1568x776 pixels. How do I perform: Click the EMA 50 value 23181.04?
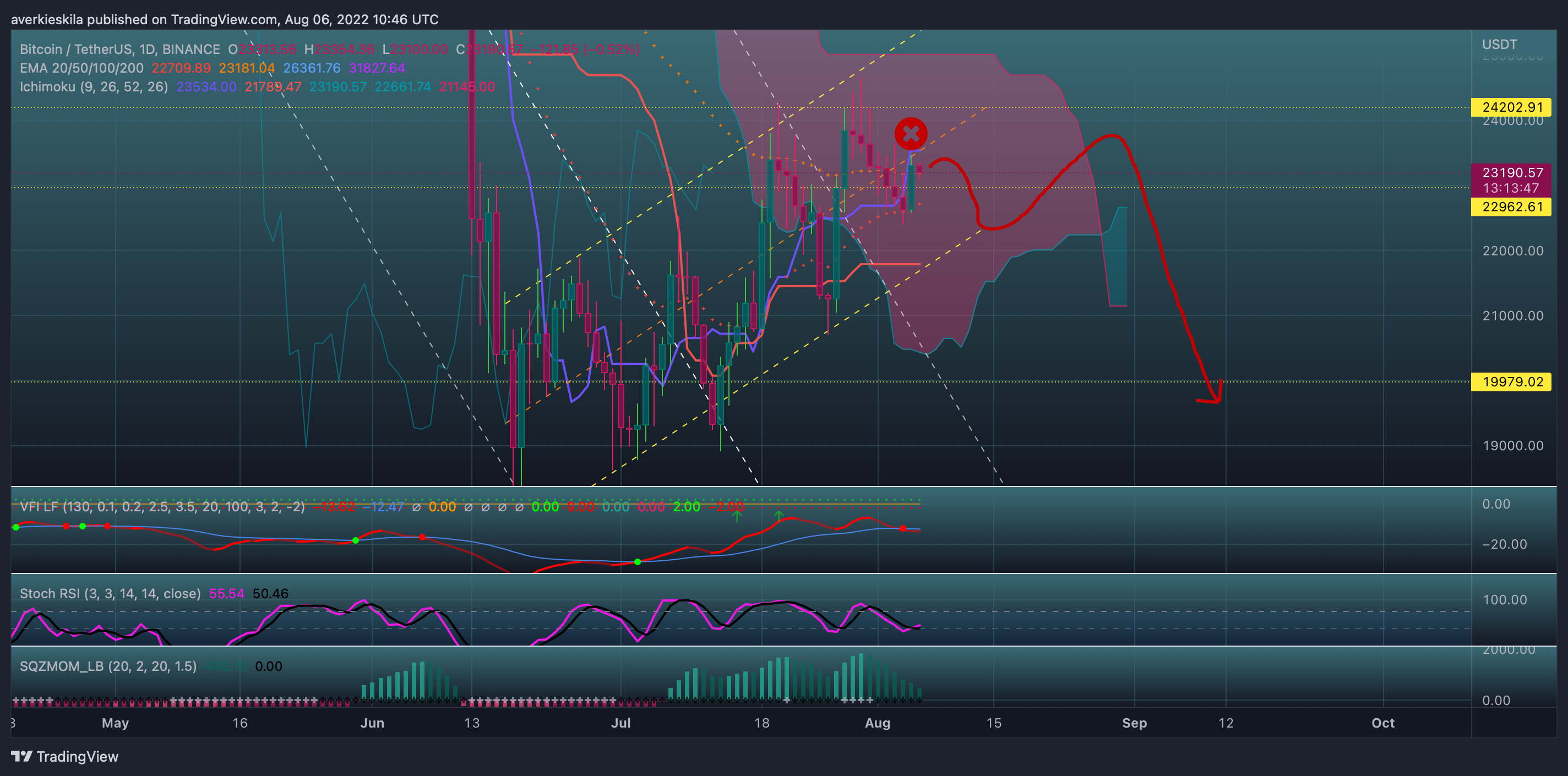[x=247, y=68]
